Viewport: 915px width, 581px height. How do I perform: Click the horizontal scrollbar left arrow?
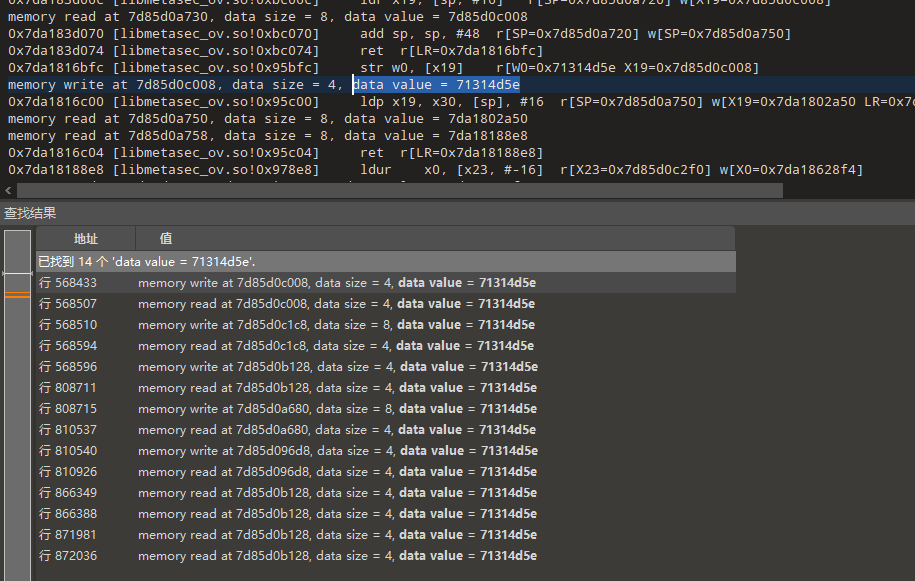coord(7,190)
